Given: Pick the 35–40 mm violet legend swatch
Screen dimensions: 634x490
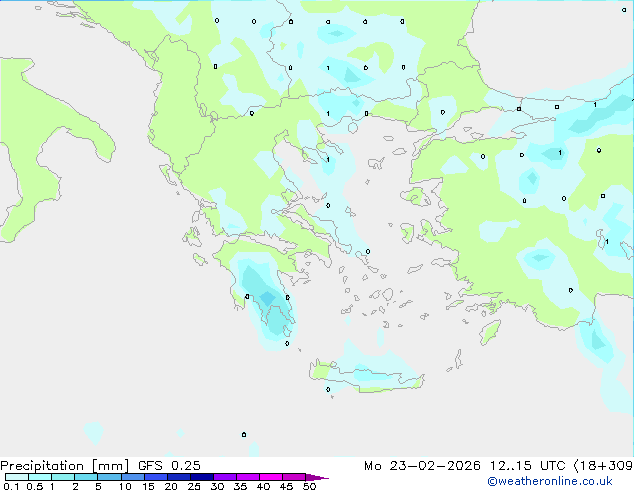Looking at the screenshot, I should 248,477.
